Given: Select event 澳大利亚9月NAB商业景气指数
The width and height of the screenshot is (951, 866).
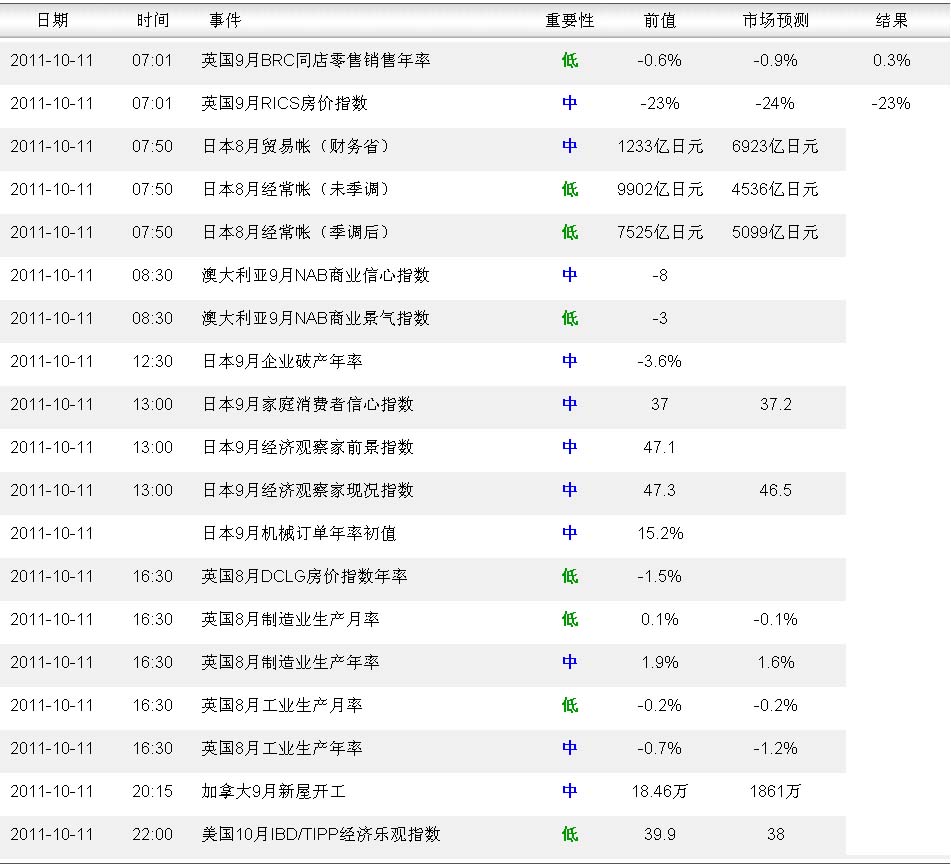Looking at the screenshot, I should pyautogui.click(x=315, y=319).
